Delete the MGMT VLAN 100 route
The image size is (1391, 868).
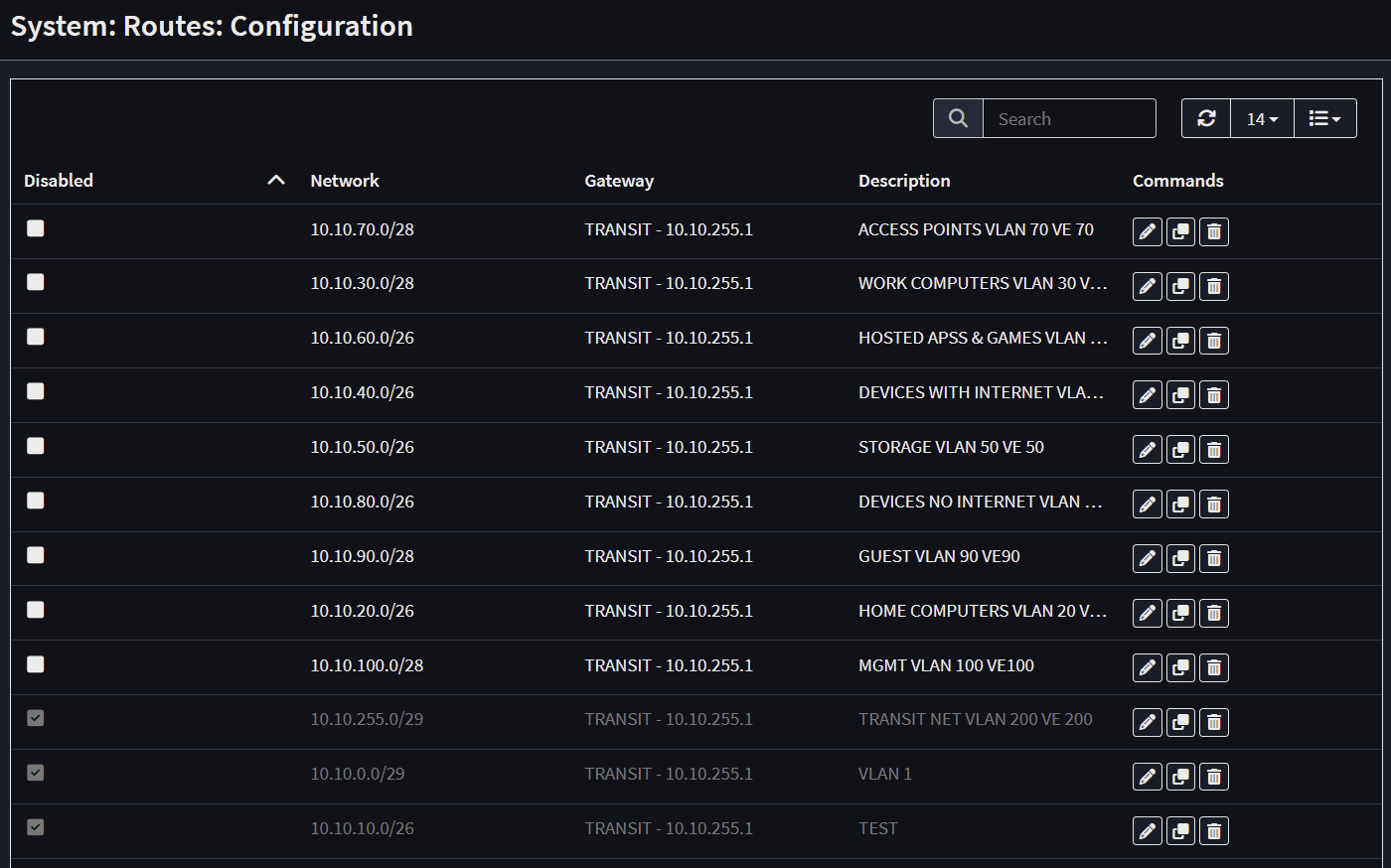click(1213, 667)
